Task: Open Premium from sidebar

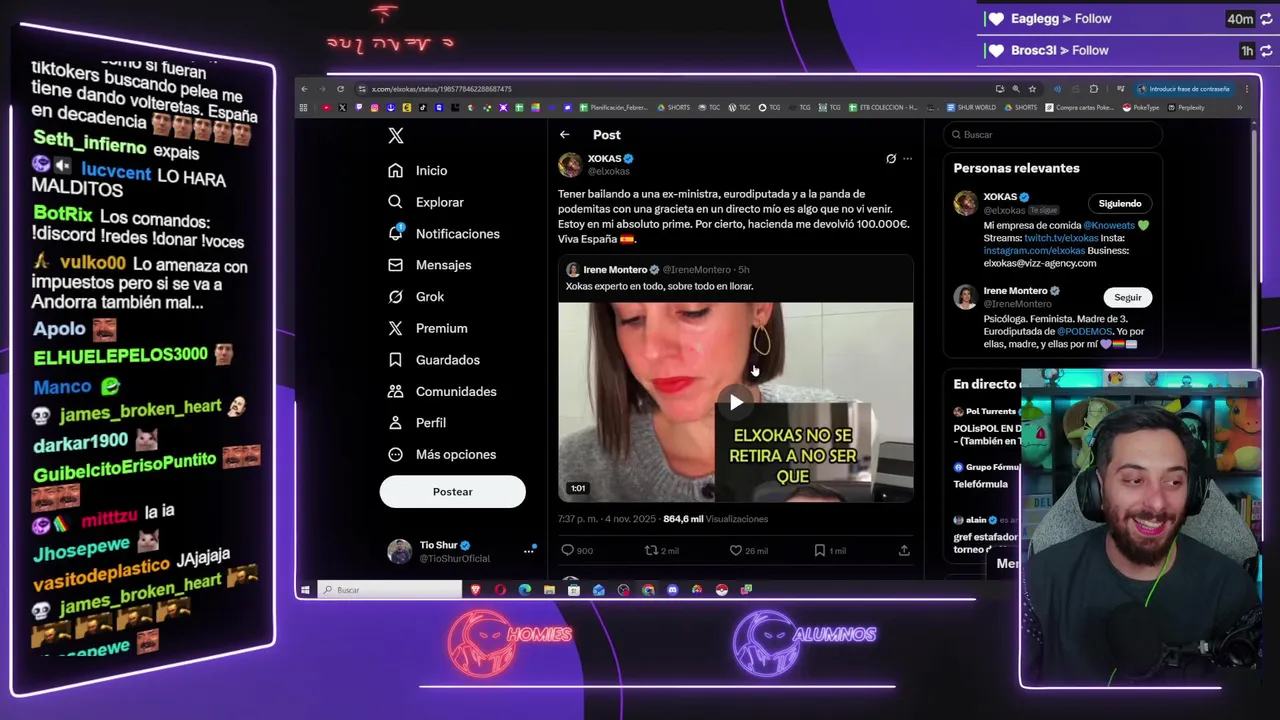Action: [x=427, y=328]
